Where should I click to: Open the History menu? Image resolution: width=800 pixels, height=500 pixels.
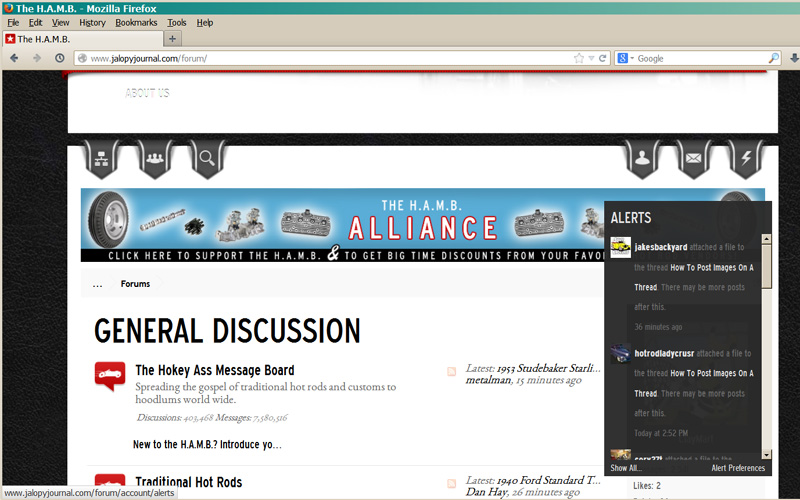pyautogui.click(x=92, y=22)
